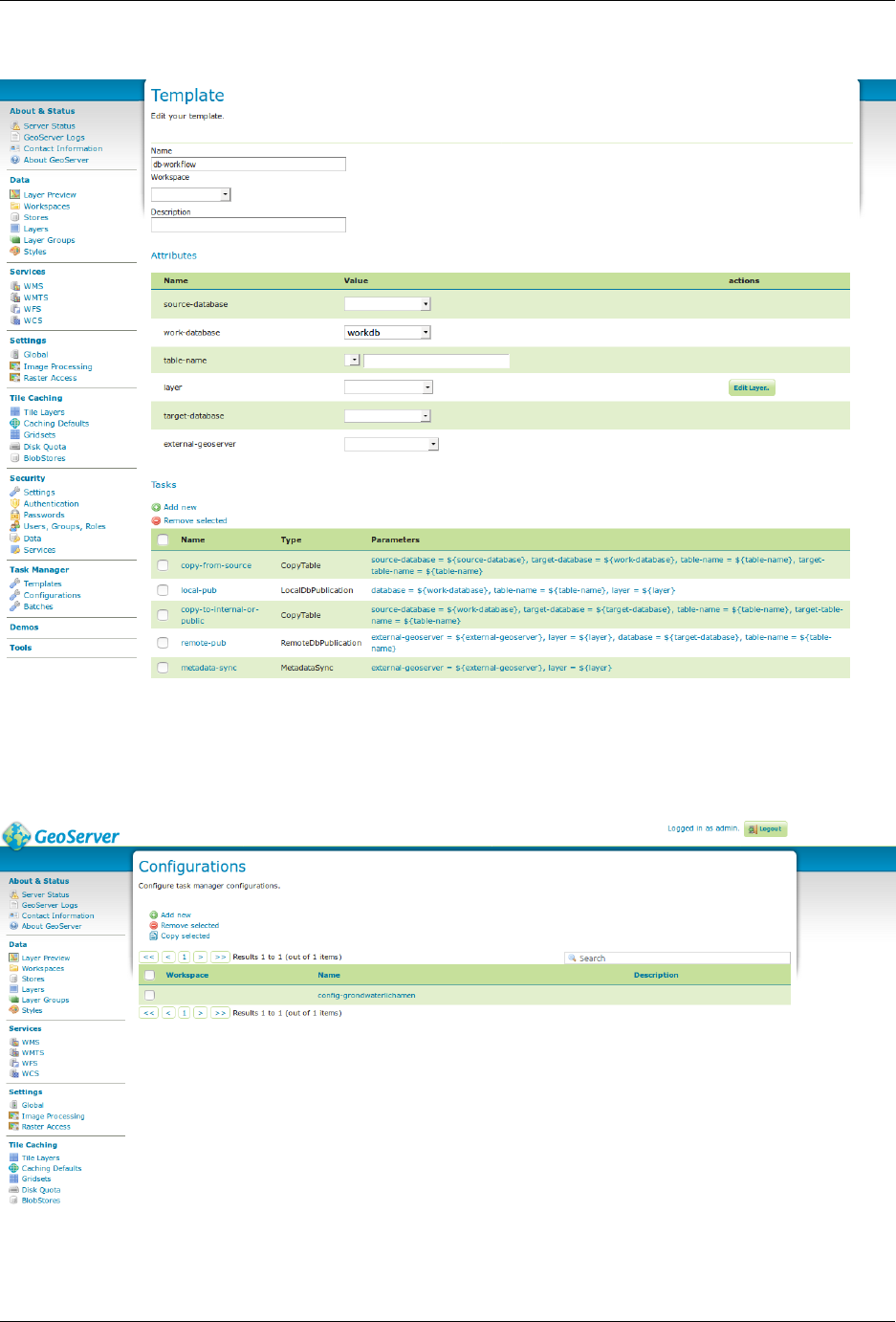Viewport: 896px width, 1322px height.
Task: Click Copy selected on Configurations page
Action: [x=185, y=936]
